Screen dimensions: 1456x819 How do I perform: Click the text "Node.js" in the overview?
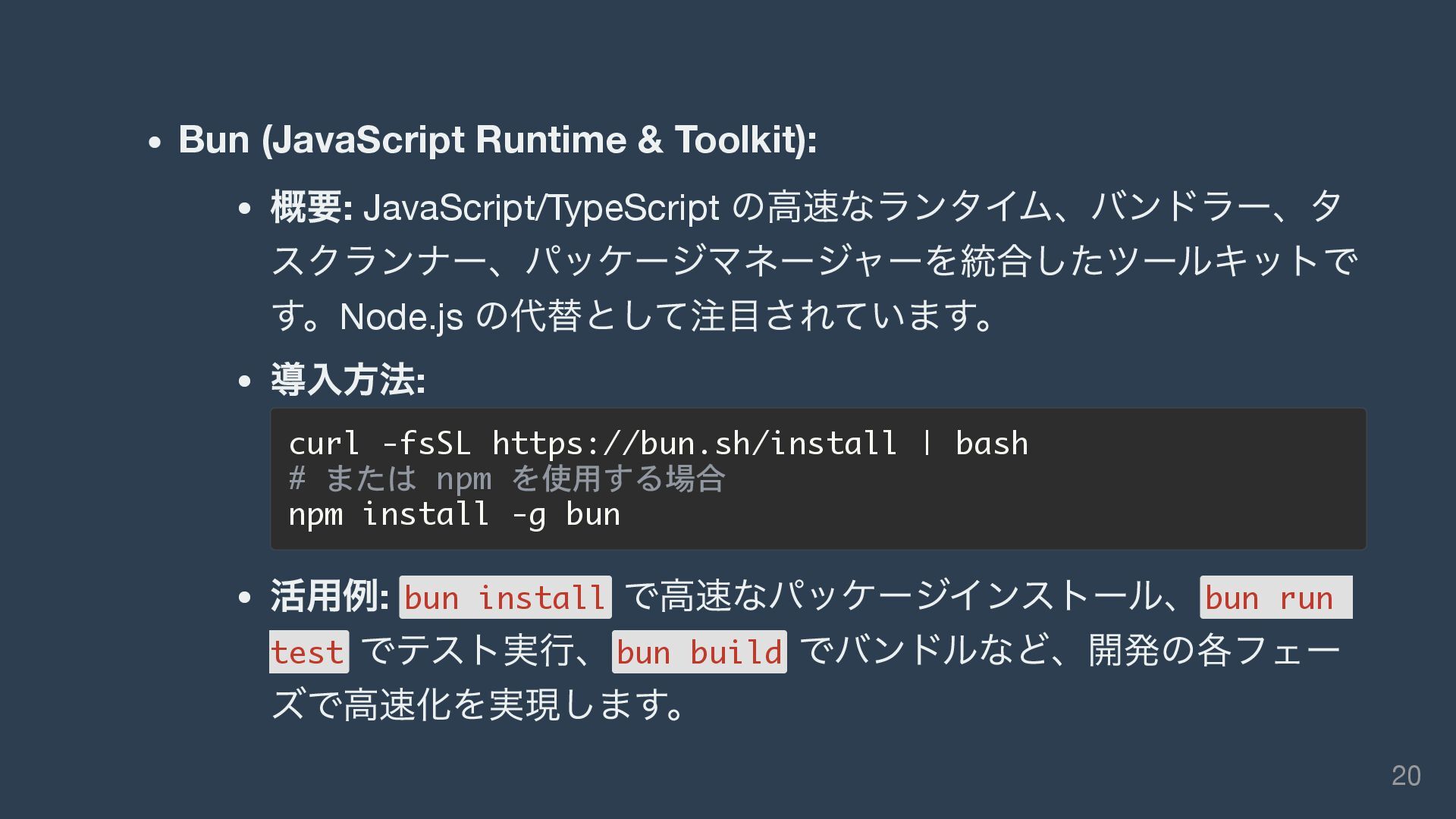click(402, 317)
